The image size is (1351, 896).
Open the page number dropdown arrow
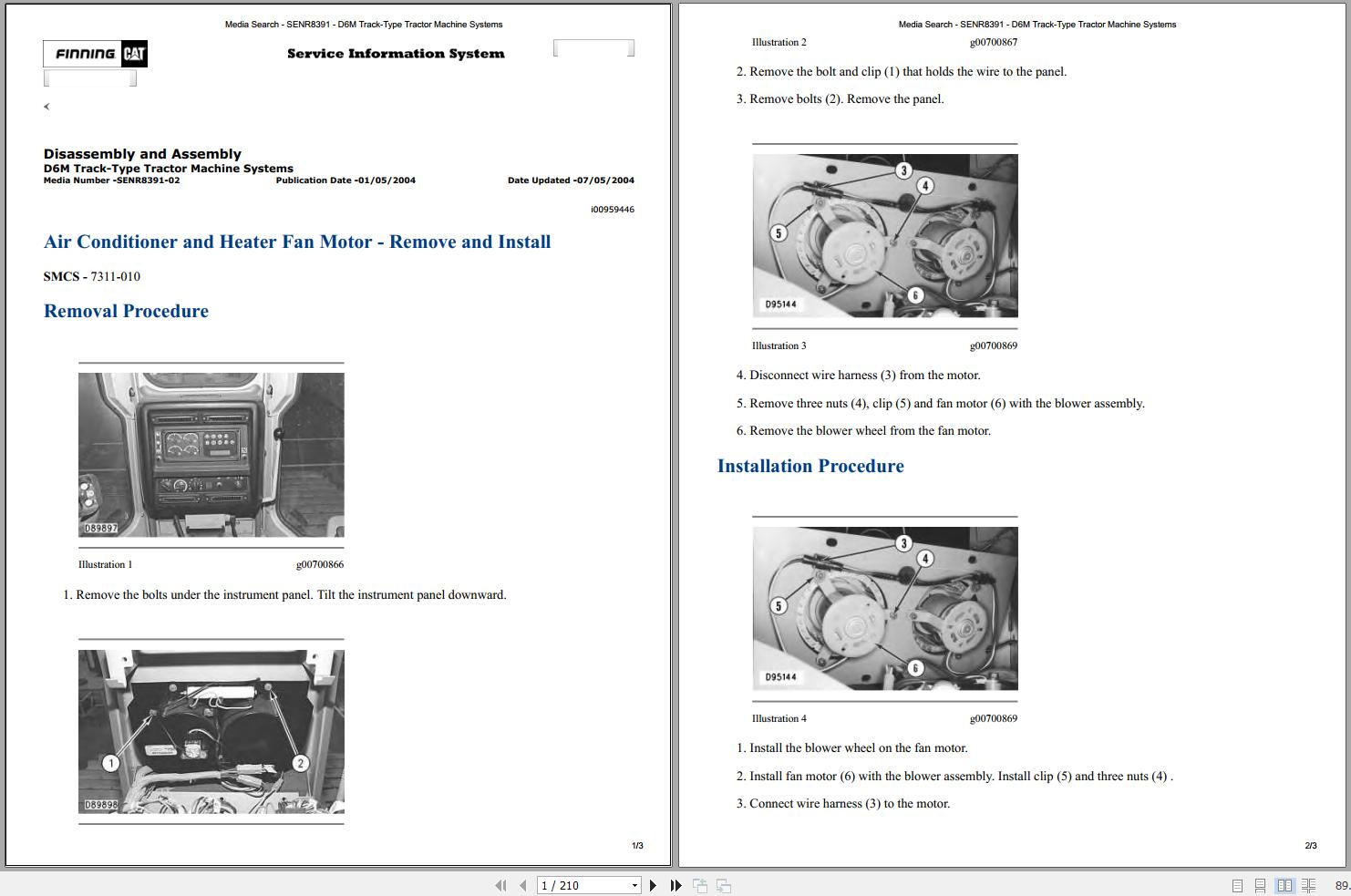[634, 885]
